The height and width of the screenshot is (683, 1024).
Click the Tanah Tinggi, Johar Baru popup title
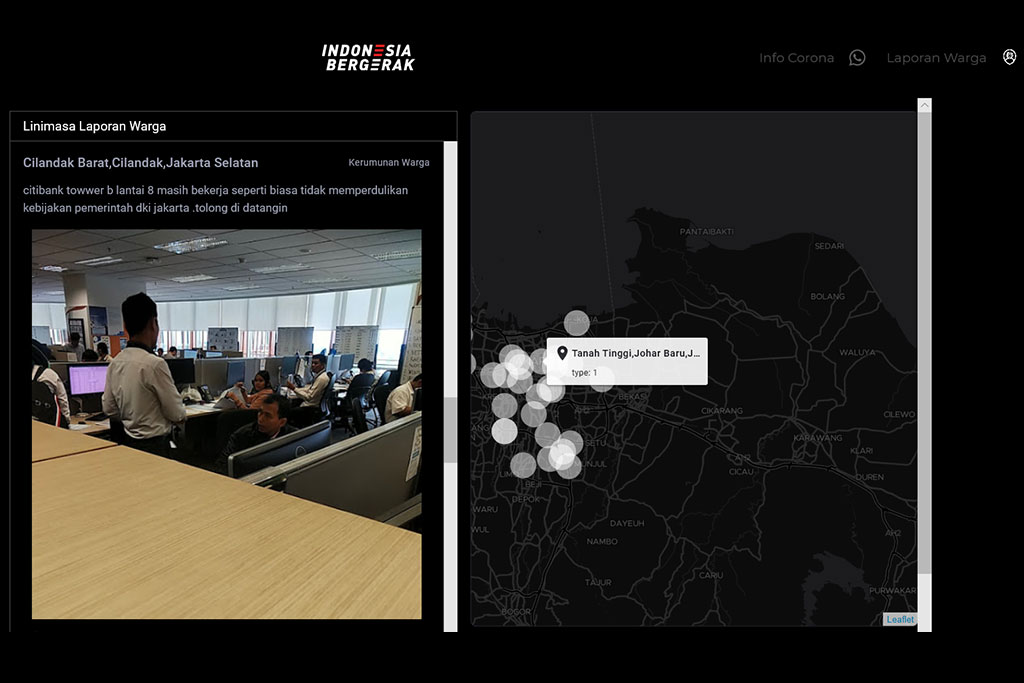tap(636, 353)
